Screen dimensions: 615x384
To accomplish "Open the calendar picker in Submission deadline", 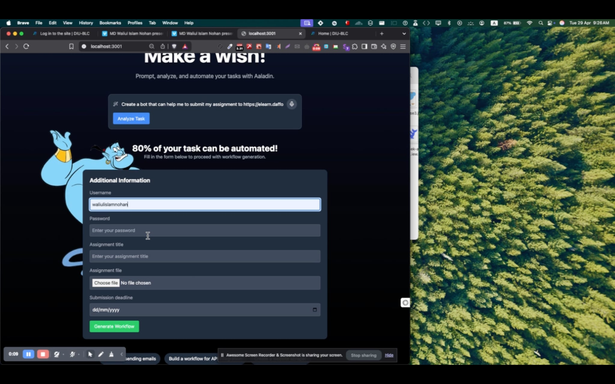I will [315, 310].
